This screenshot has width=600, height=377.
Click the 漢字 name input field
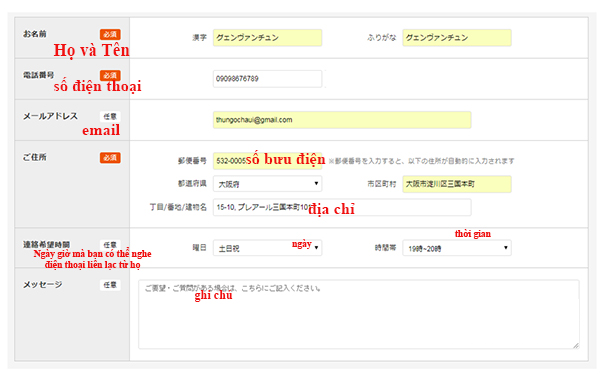click(x=267, y=38)
